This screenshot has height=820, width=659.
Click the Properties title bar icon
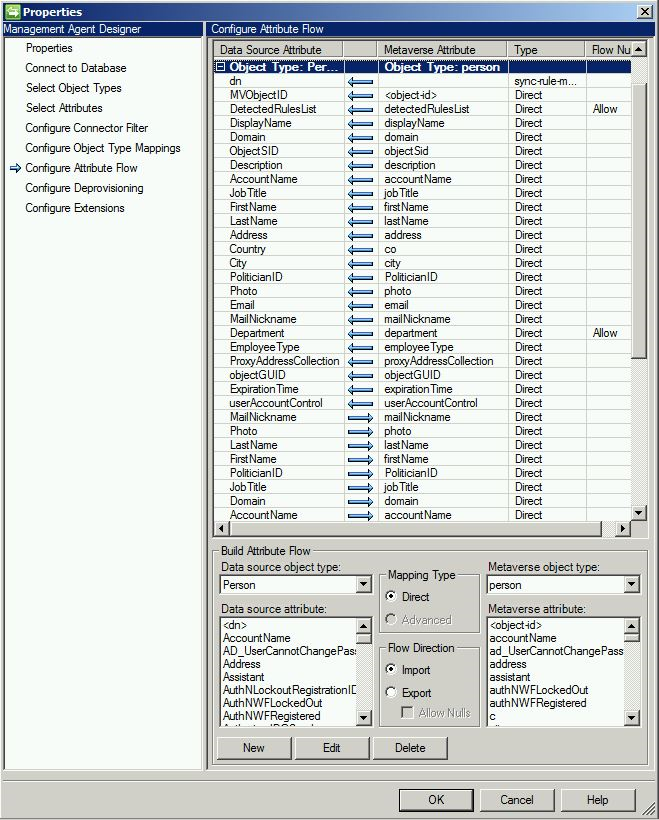coord(12,12)
